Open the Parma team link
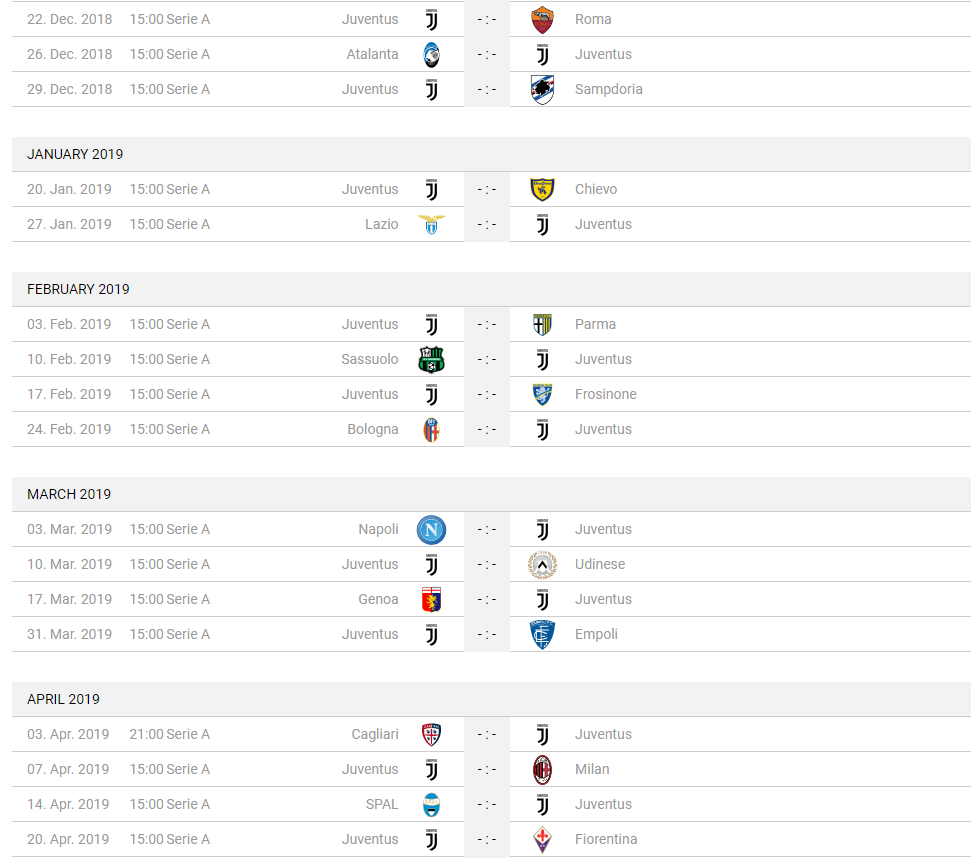The height and width of the screenshot is (858, 979). click(x=595, y=324)
